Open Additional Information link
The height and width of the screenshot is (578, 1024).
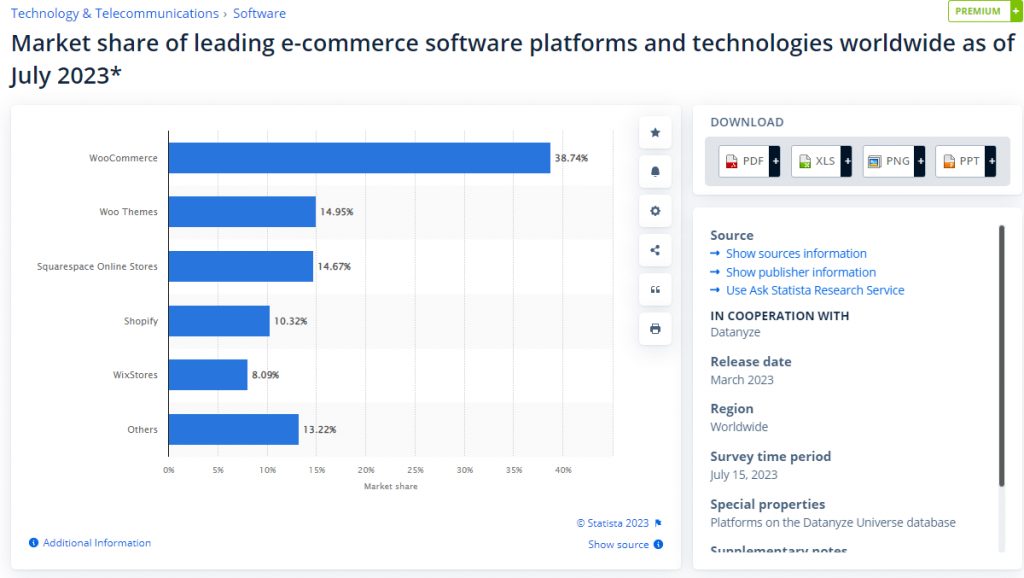click(x=97, y=543)
